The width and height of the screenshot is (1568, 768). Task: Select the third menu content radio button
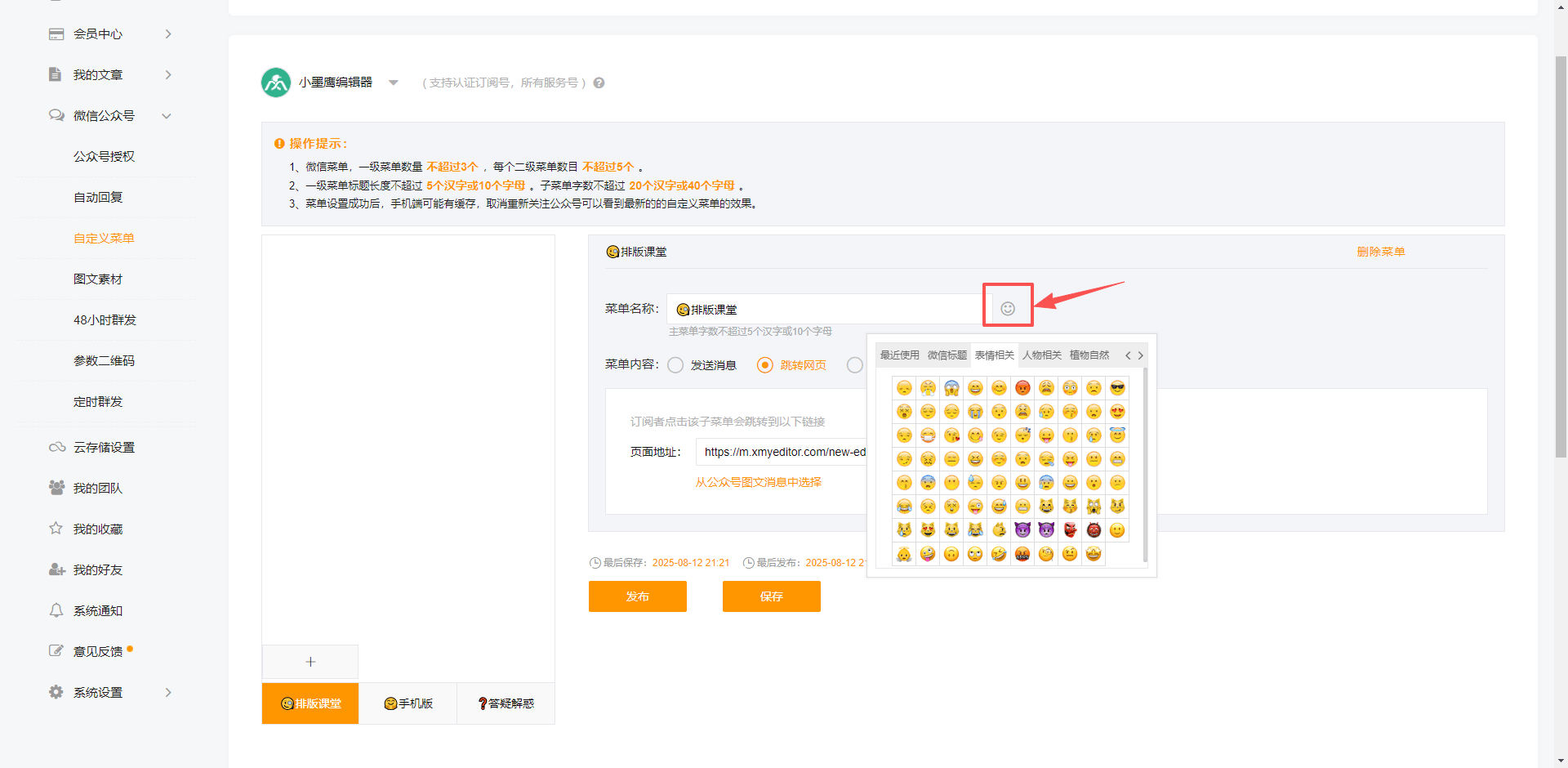click(x=855, y=365)
